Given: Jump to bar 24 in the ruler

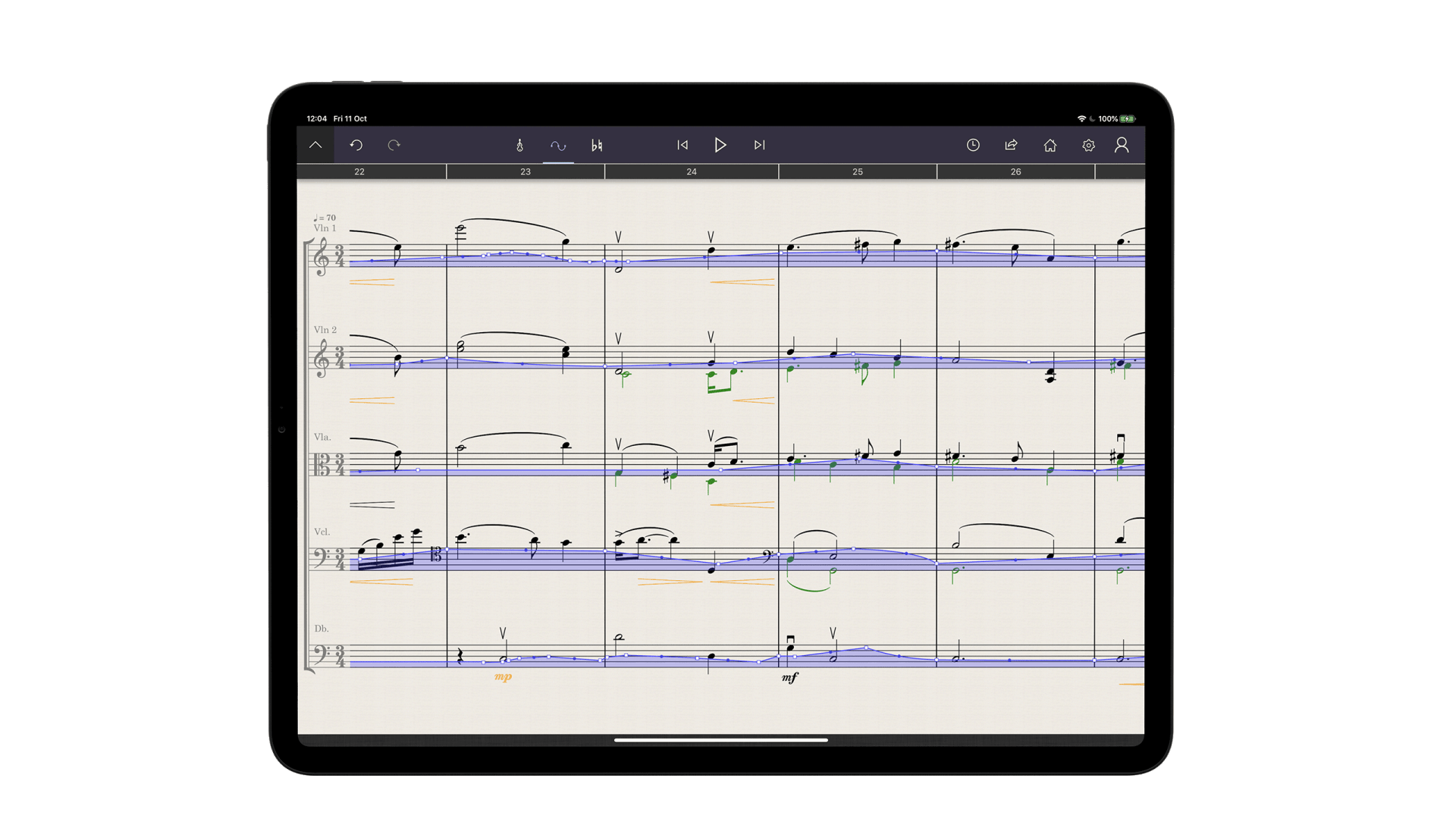Looking at the screenshot, I should pyautogui.click(x=692, y=172).
